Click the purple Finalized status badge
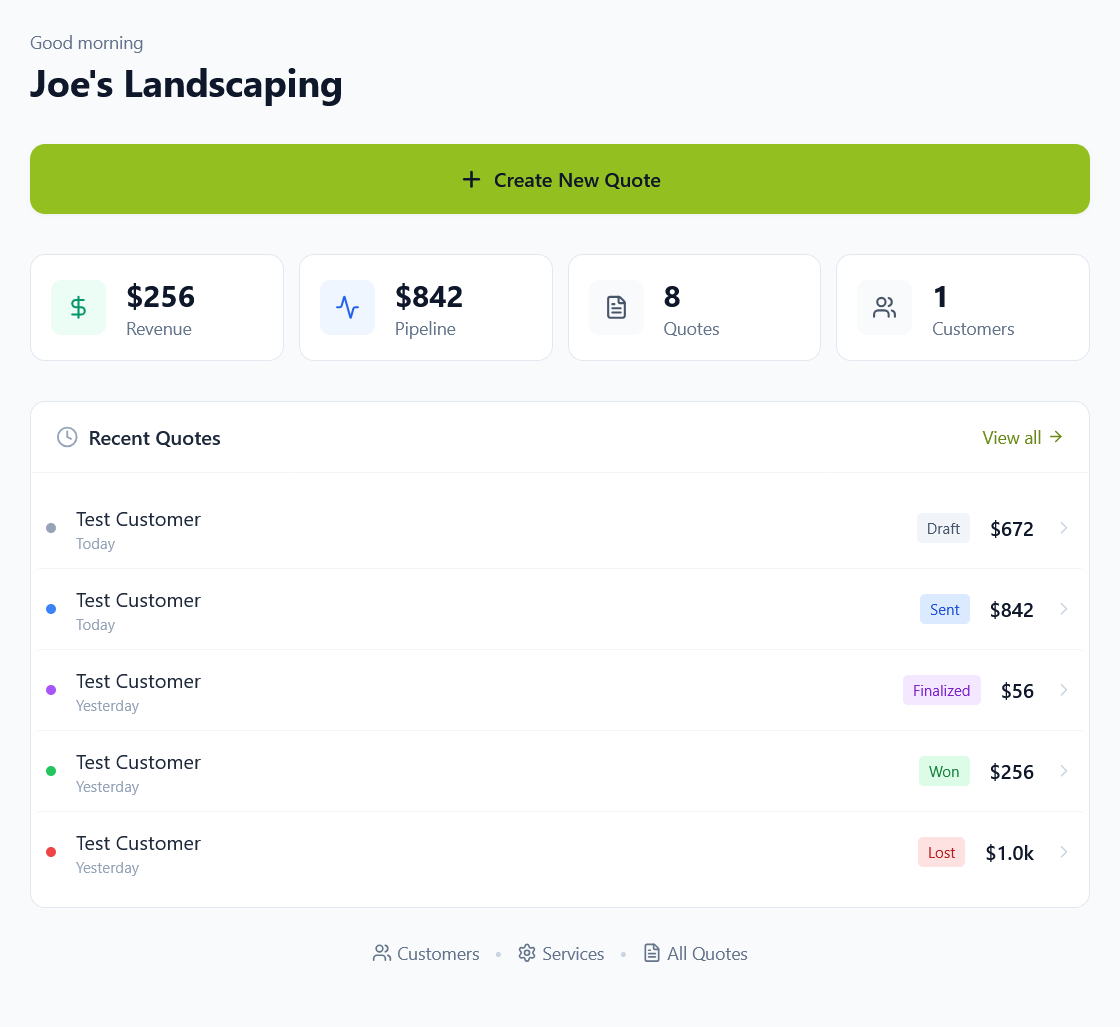Screen dimensions: 1120x1027 941,690
